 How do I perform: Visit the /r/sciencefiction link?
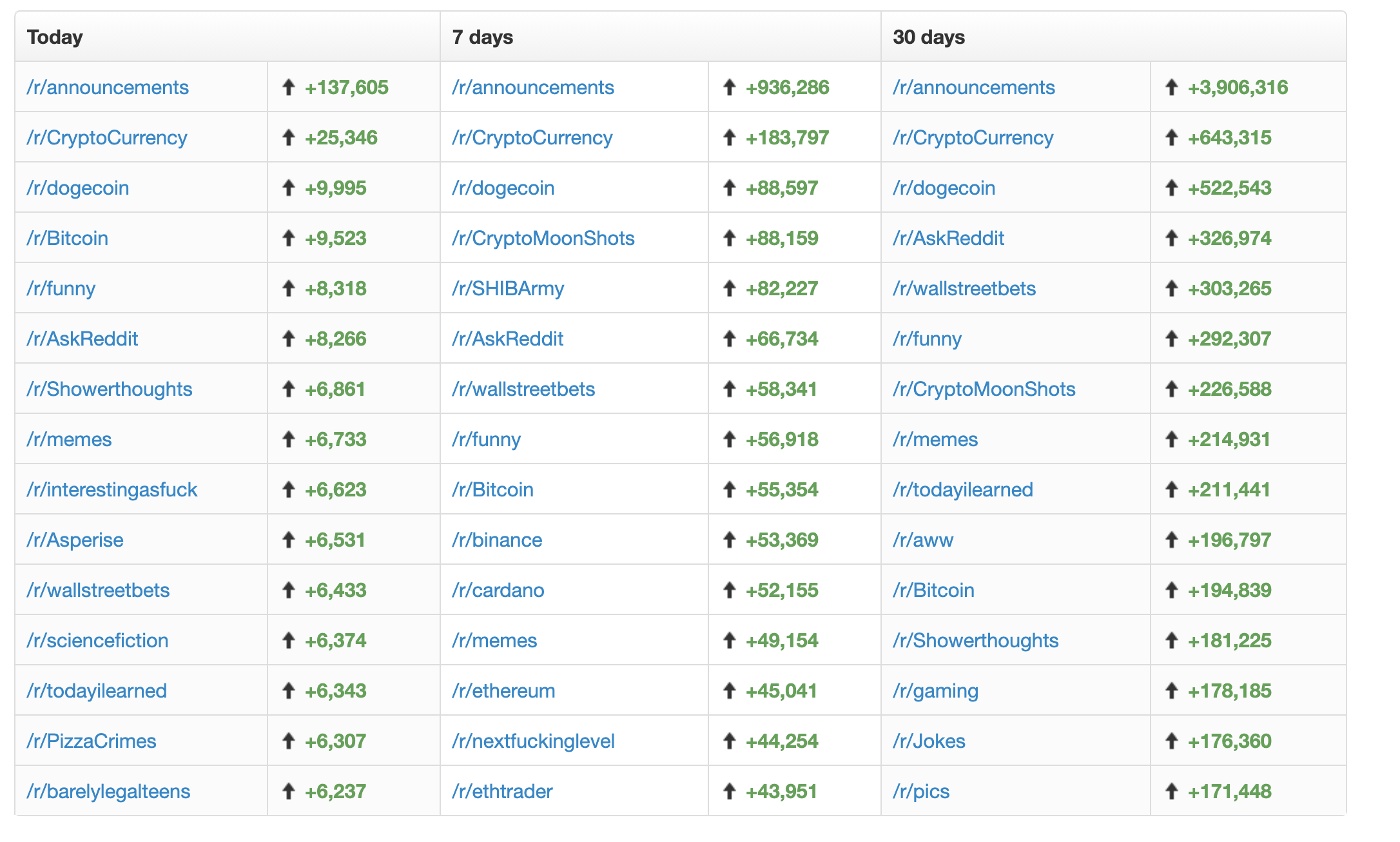click(97, 640)
